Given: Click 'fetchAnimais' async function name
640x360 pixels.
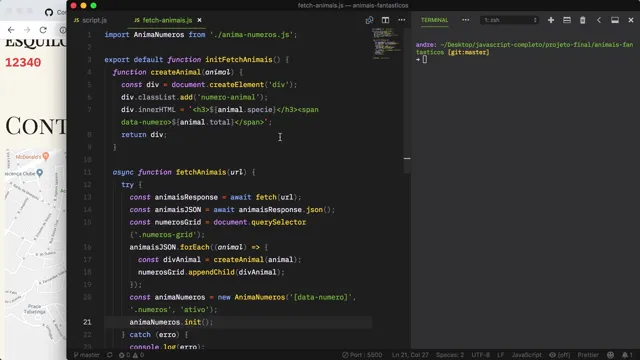Looking at the screenshot, I should (x=201, y=172).
